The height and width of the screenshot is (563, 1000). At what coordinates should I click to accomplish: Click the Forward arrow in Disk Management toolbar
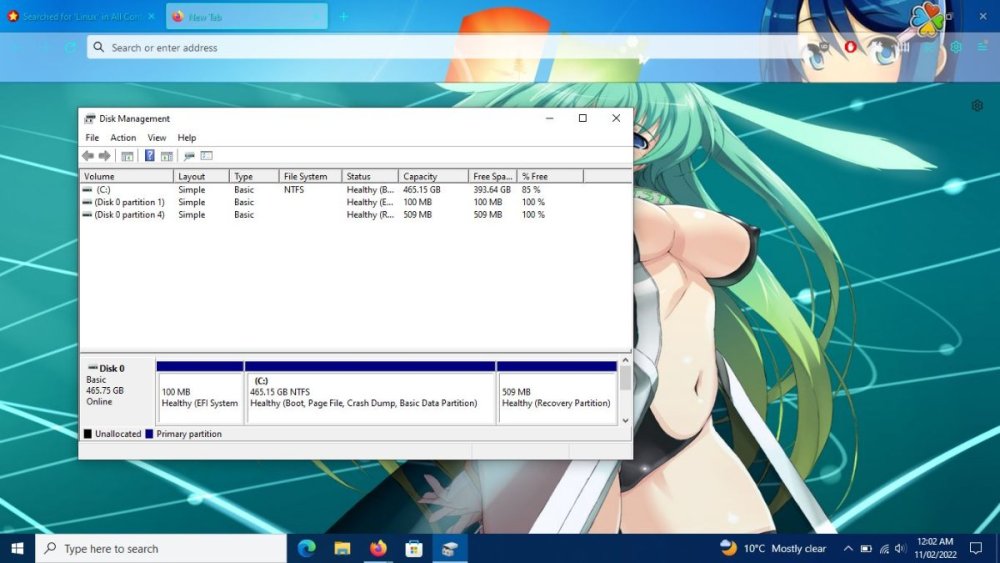coord(104,156)
